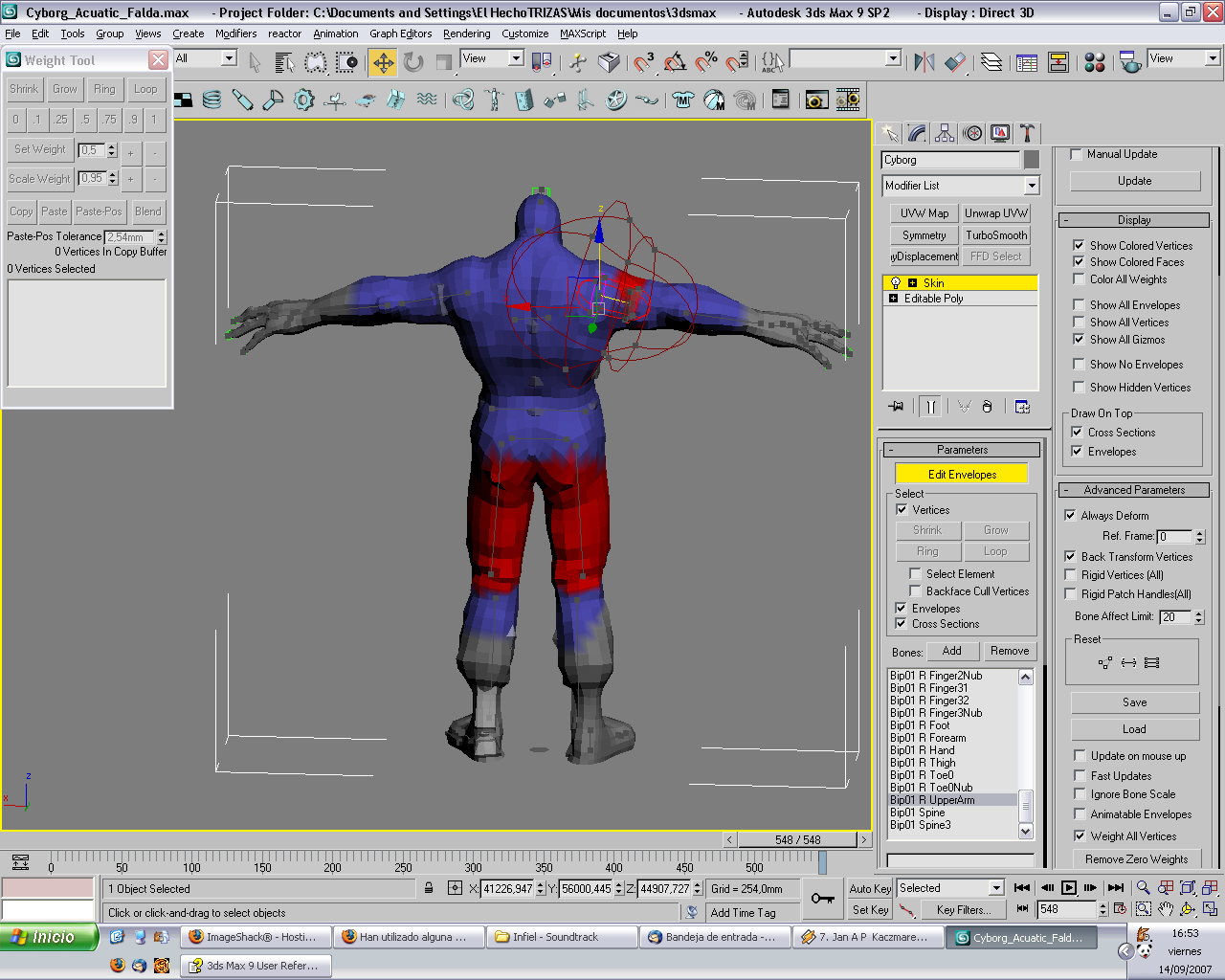Open the Material Editor spheres icon
The height and width of the screenshot is (980, 1225).
coord(1095,63)
